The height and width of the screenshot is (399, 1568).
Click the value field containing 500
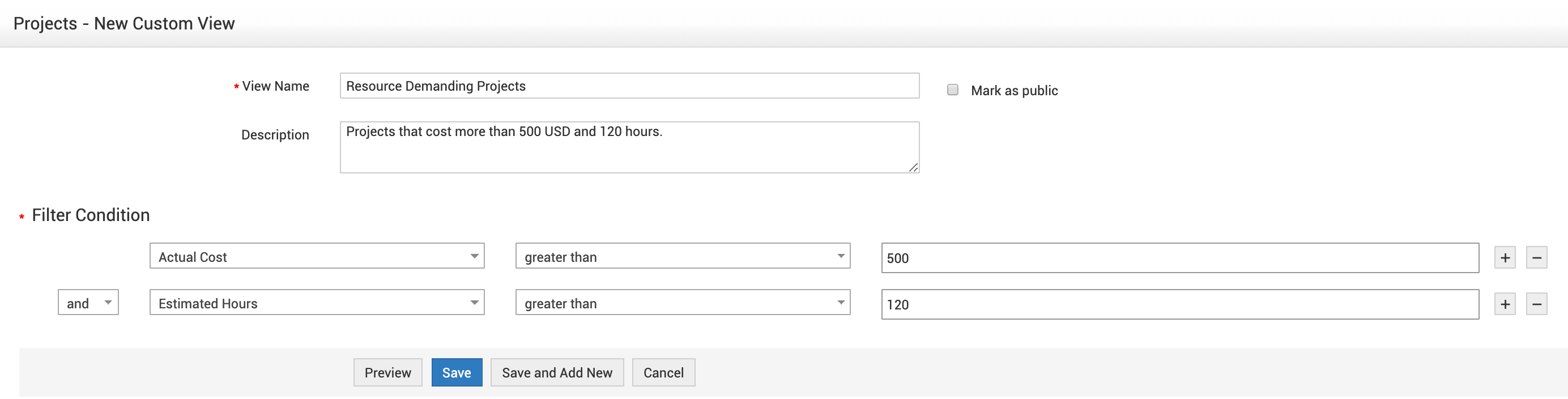click(x=1179, y=258)
